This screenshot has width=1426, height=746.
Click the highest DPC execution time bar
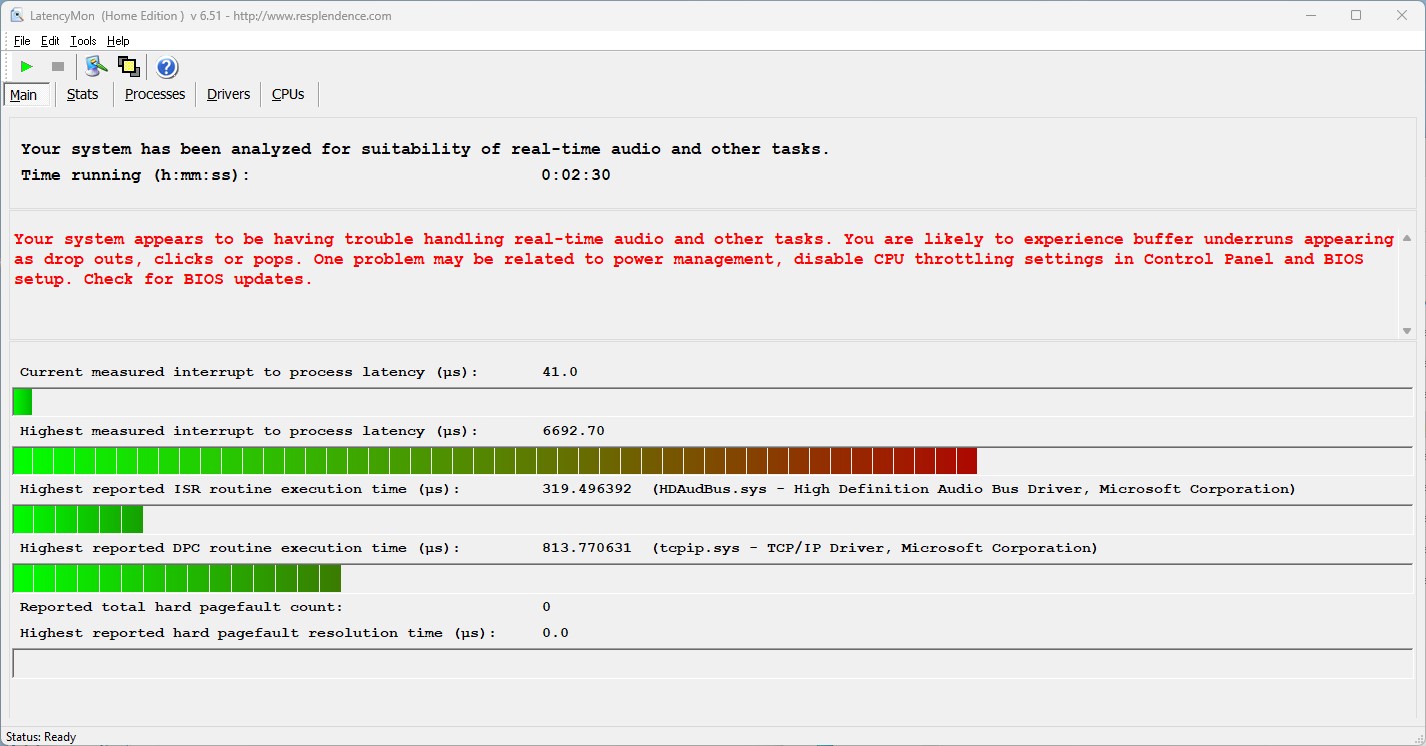tap(713, 578)
